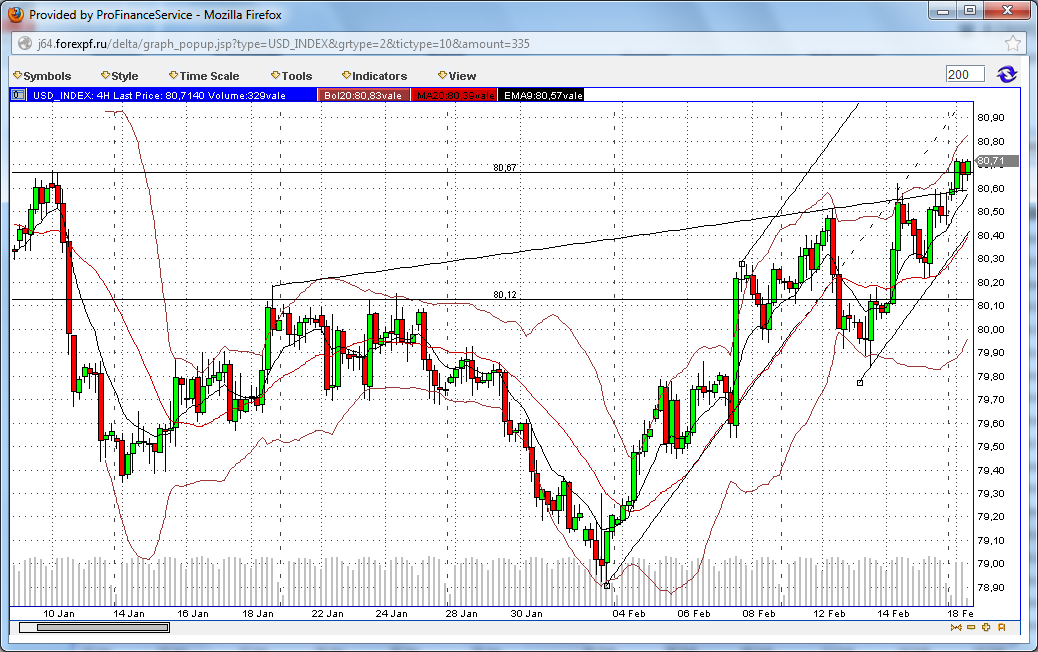Click the MA20 red indicator label
The height and width of the screenshot is (652, 1038).
pos(454,95)
